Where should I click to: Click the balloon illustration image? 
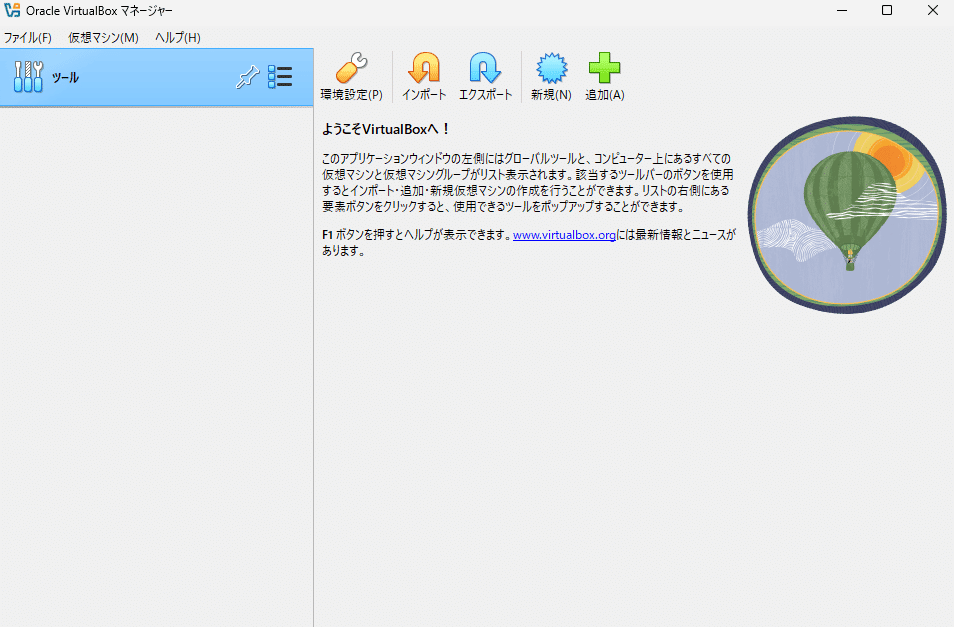[x=847, y=215]
